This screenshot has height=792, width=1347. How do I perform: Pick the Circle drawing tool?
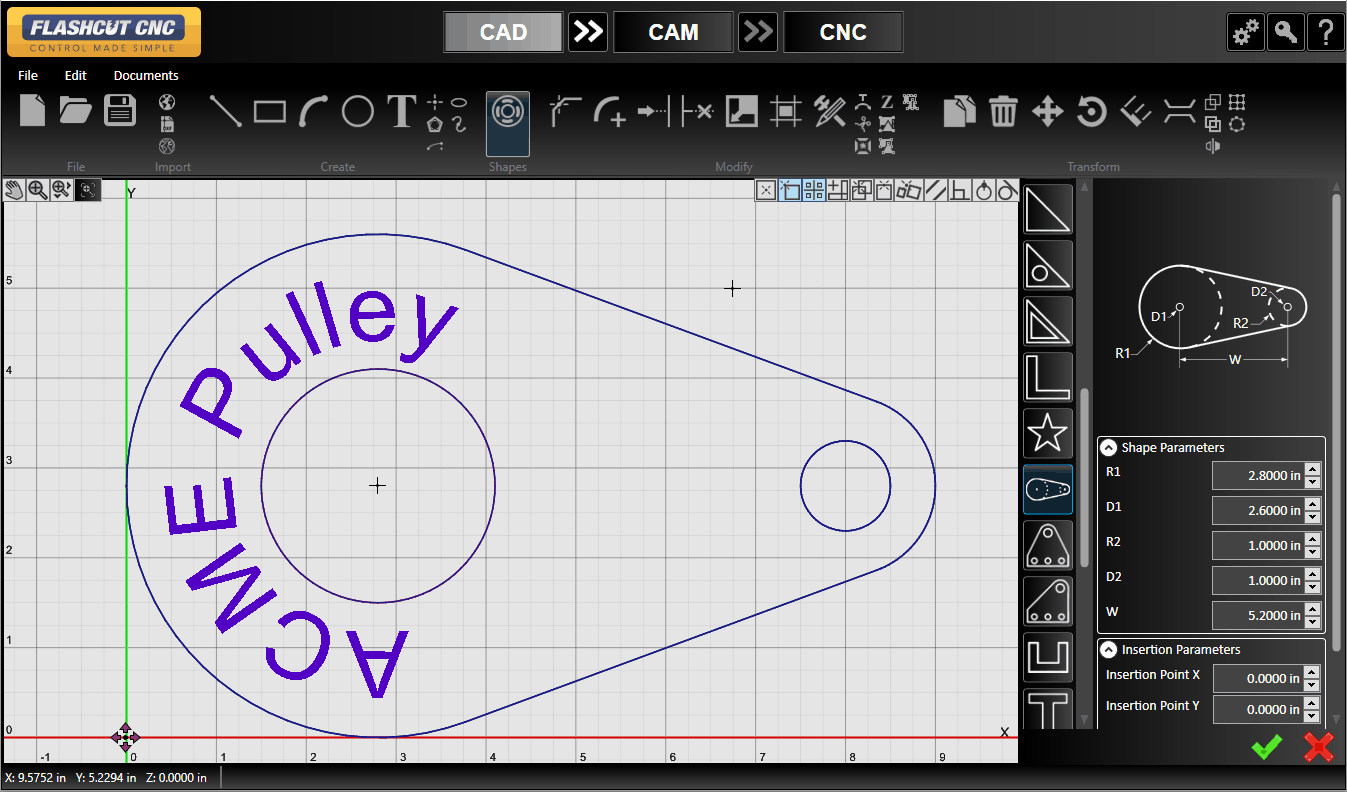click(x=358, y=111)
